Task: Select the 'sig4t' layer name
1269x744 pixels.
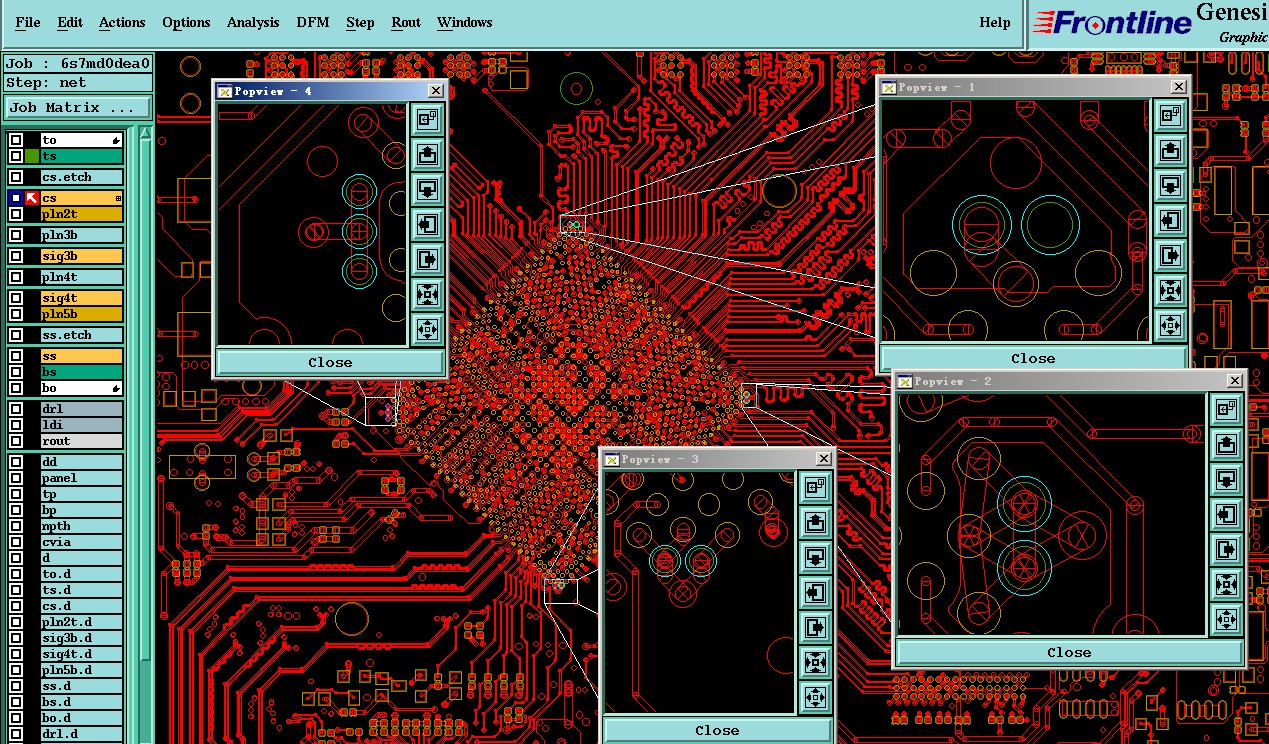Action: click(82, 298)
